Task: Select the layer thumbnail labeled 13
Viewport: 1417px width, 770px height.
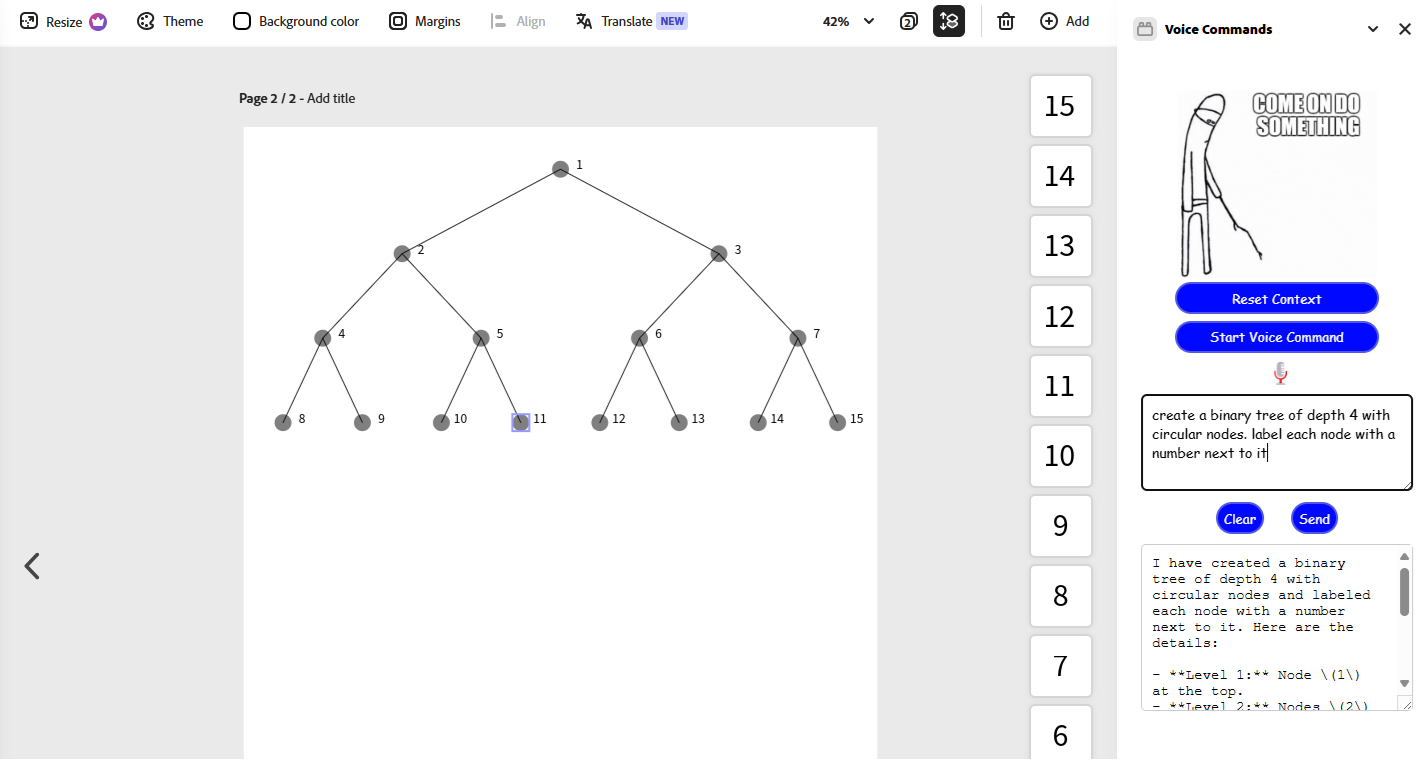Action: pos(1060,246)
